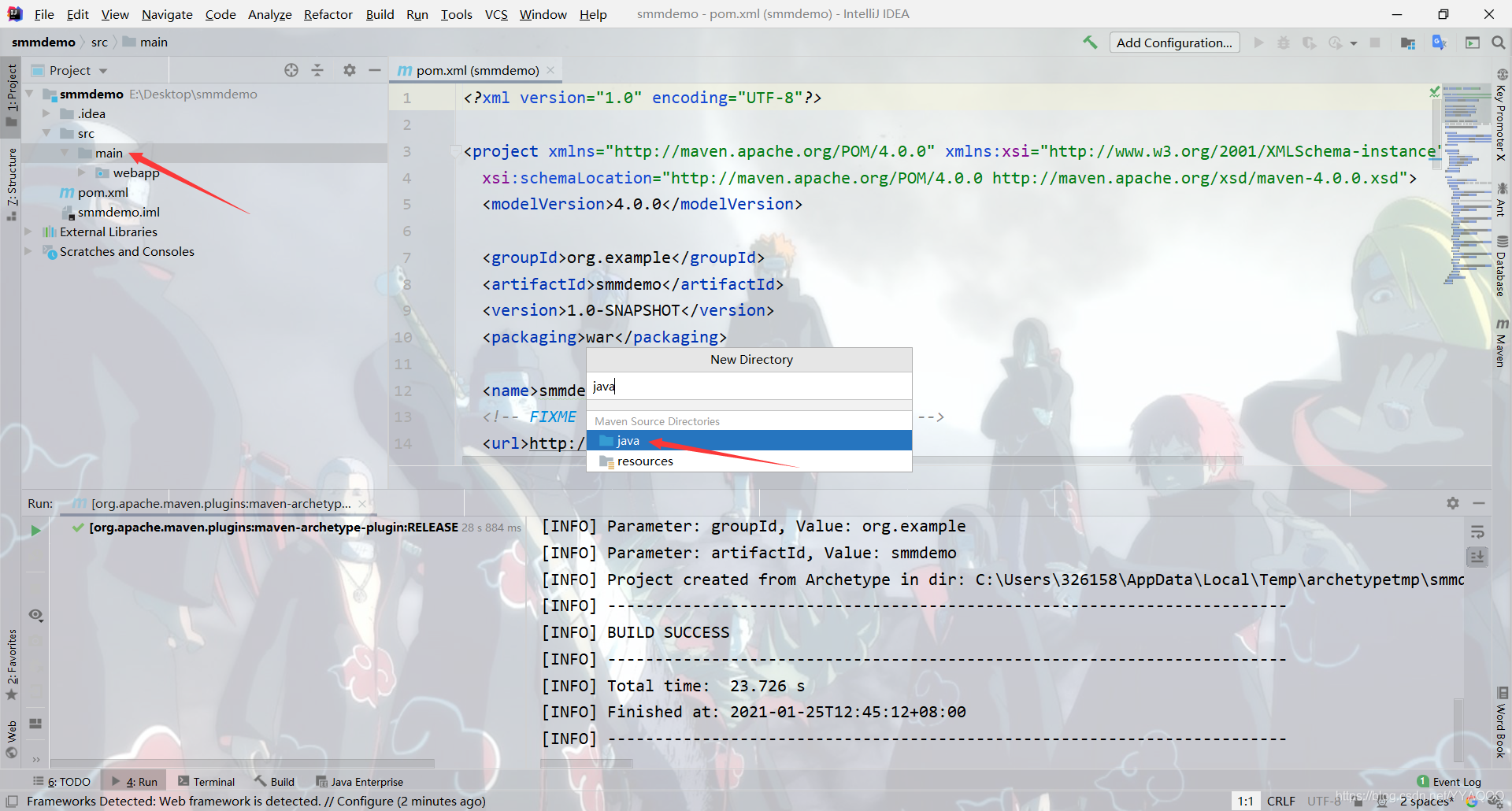
Task: Click the 2 spaces indent setting
Action: [x=1427, y=802]
